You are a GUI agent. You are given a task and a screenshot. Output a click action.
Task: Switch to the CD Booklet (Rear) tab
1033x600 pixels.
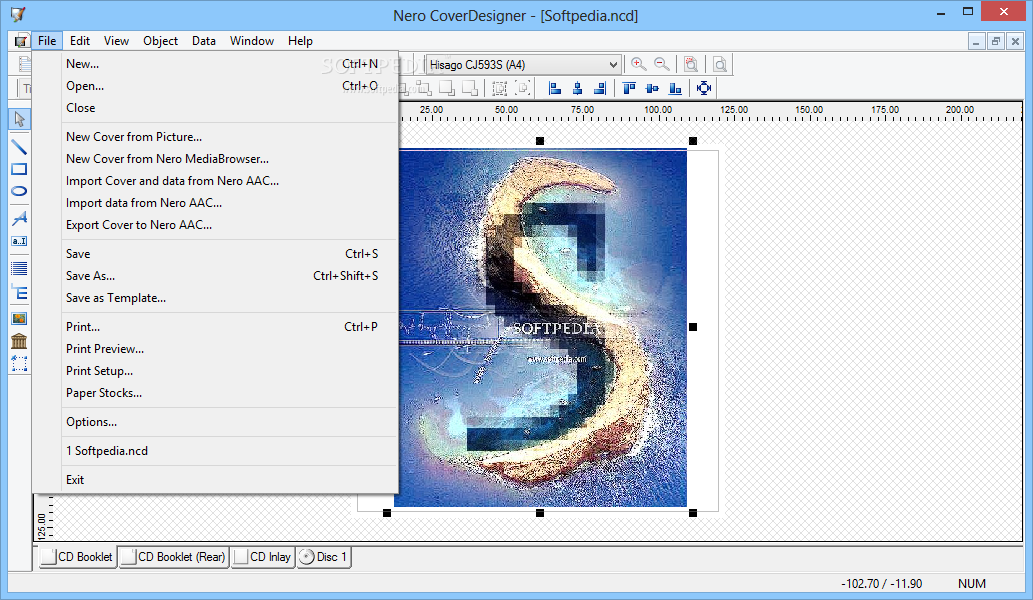pos(174,557)
